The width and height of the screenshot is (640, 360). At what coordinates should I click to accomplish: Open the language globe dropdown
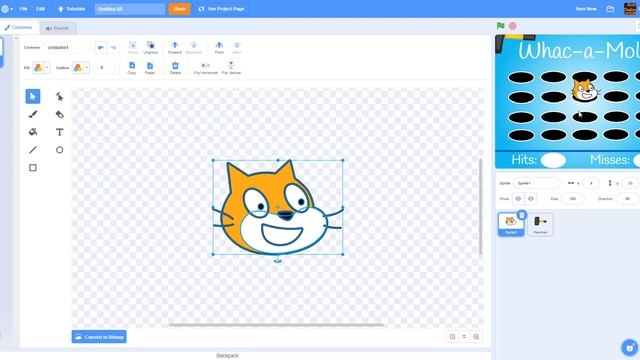(x=7, y=9)
